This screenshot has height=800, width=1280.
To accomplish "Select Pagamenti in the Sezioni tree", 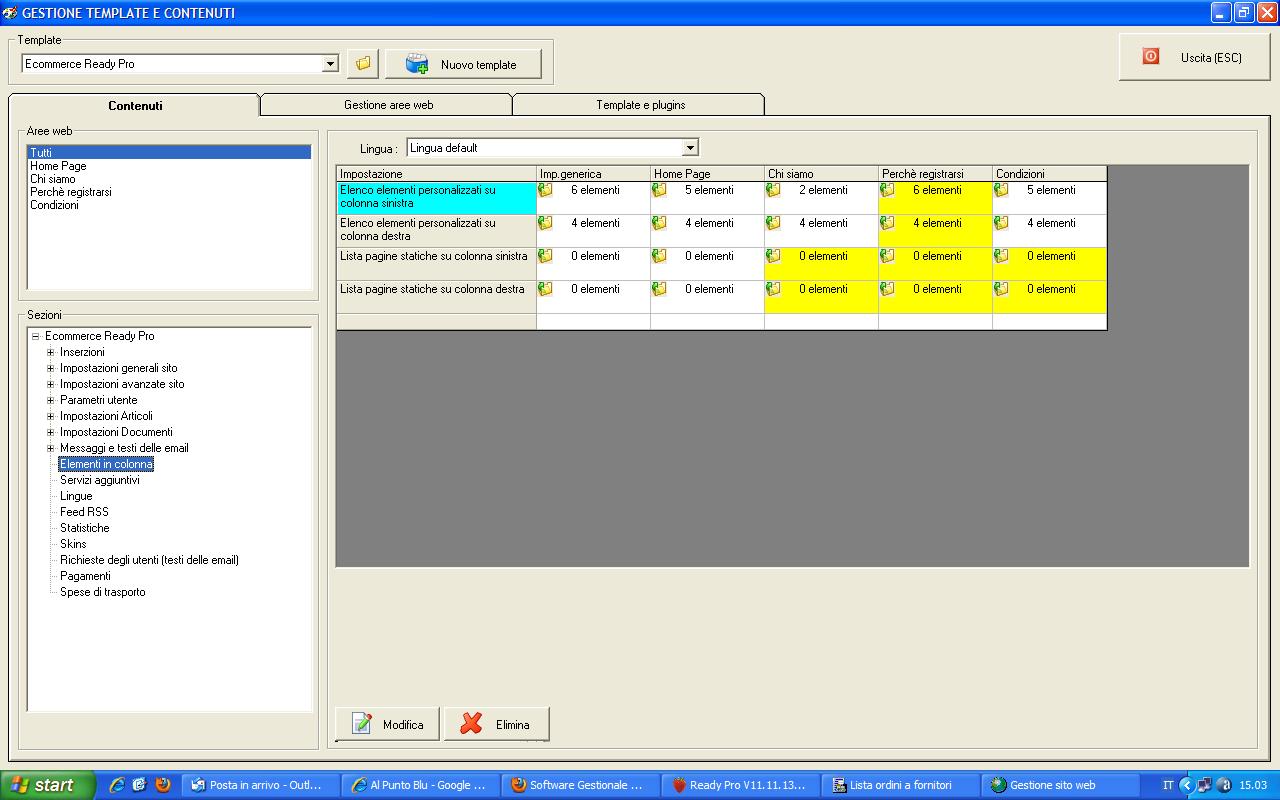I will 85,576.
